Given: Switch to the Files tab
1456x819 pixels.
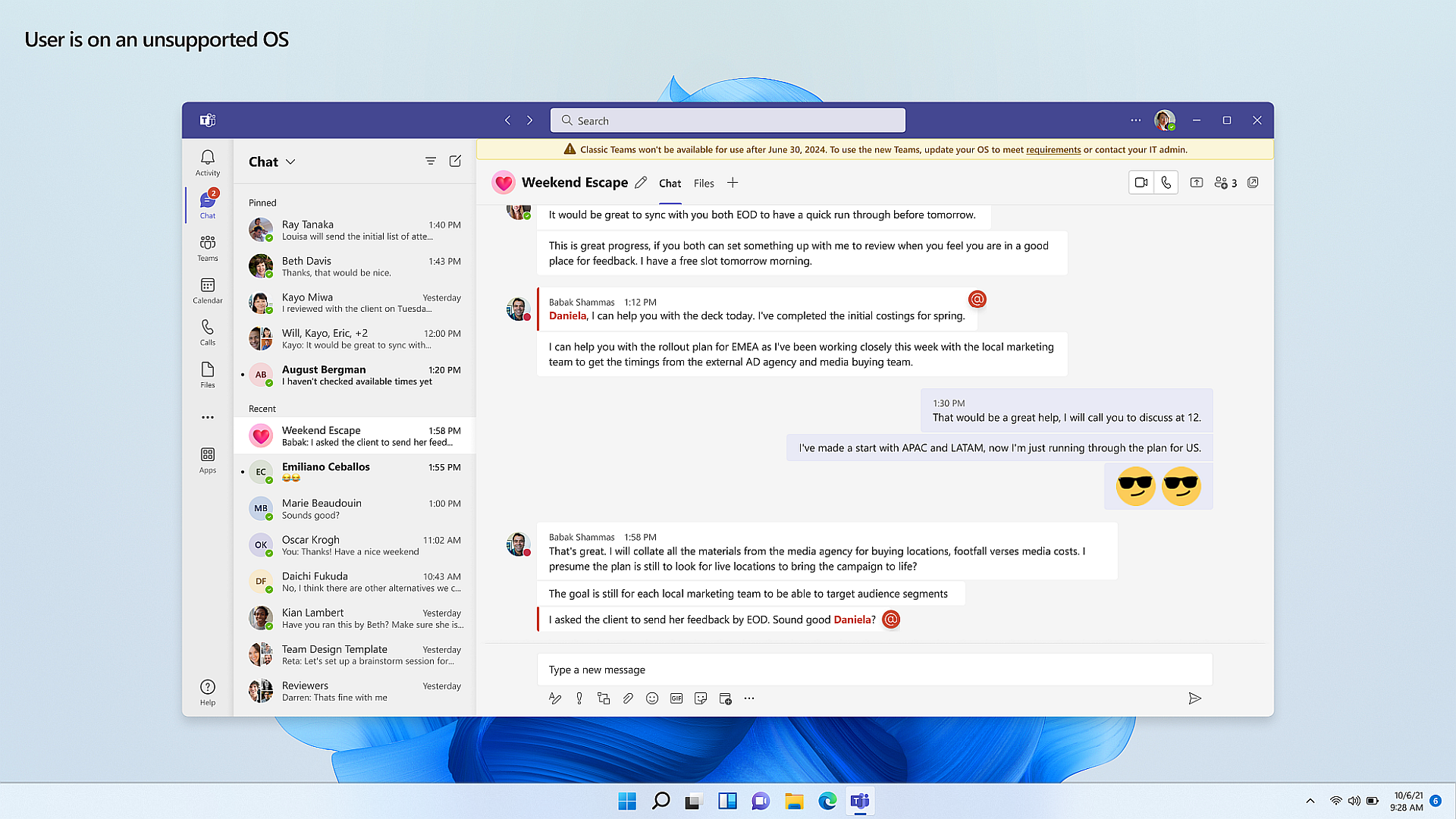Looking at the screenshot, I should [x=704, y=183].
